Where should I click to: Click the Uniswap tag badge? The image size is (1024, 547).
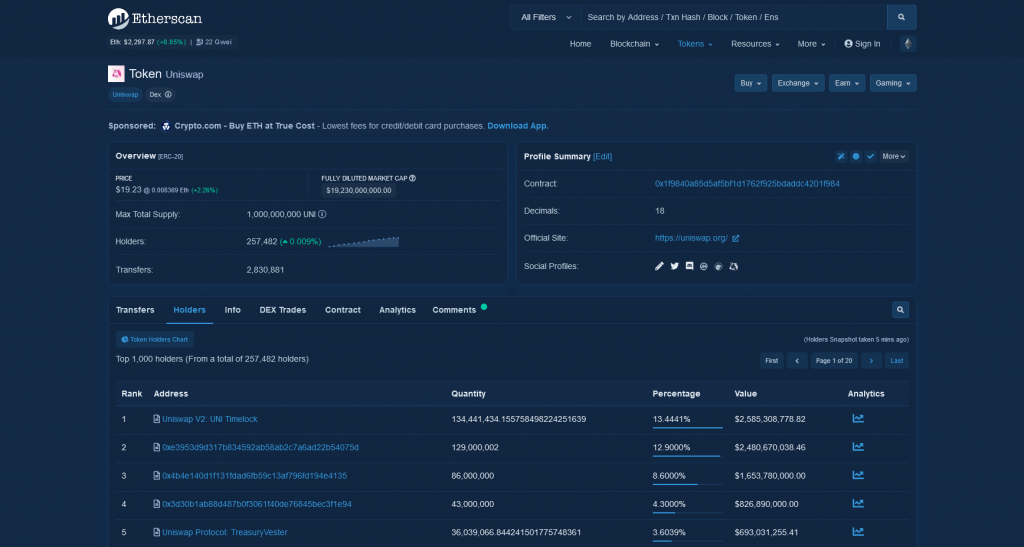[x=125, y=95]
